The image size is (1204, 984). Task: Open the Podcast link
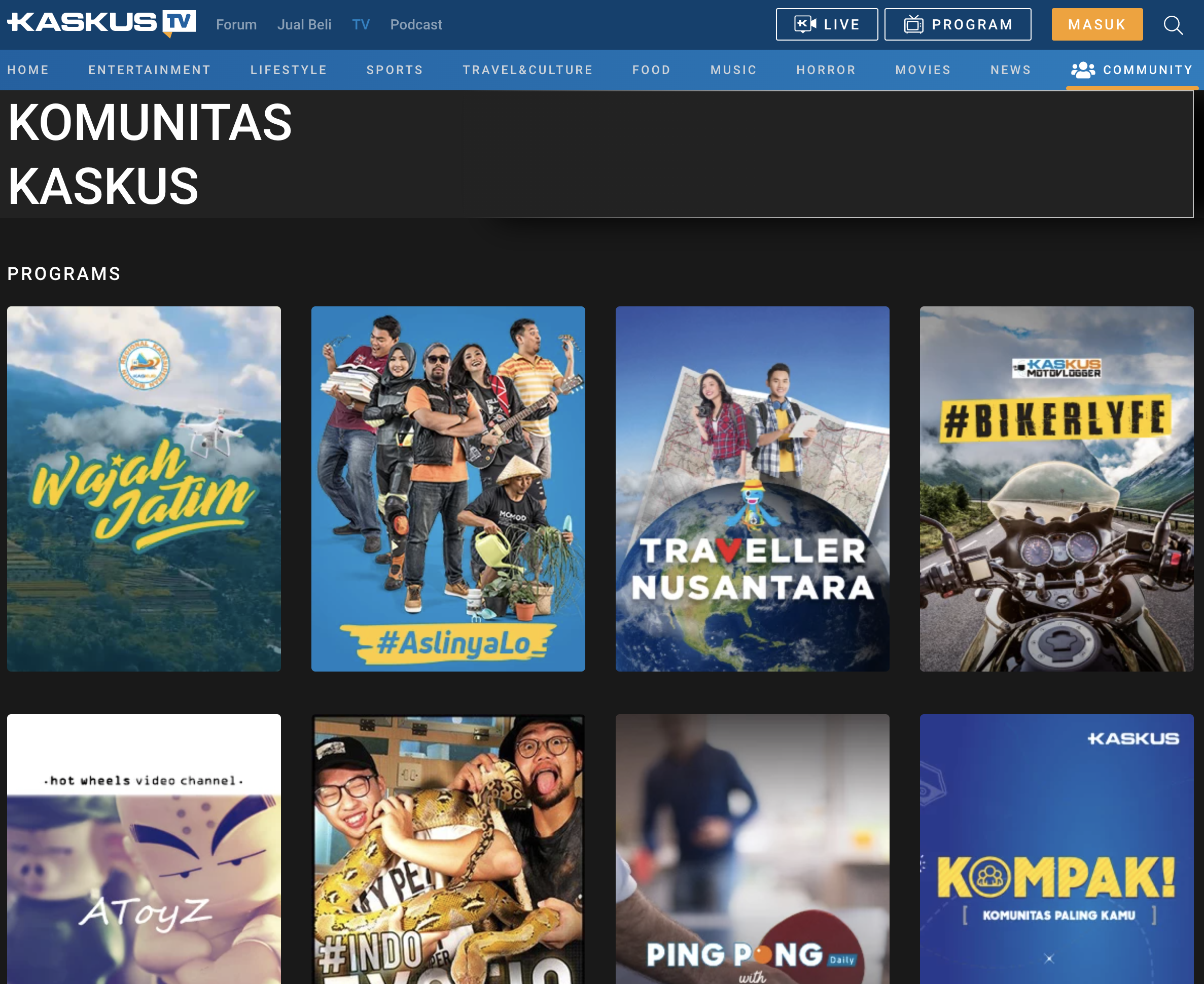[416, 24]
